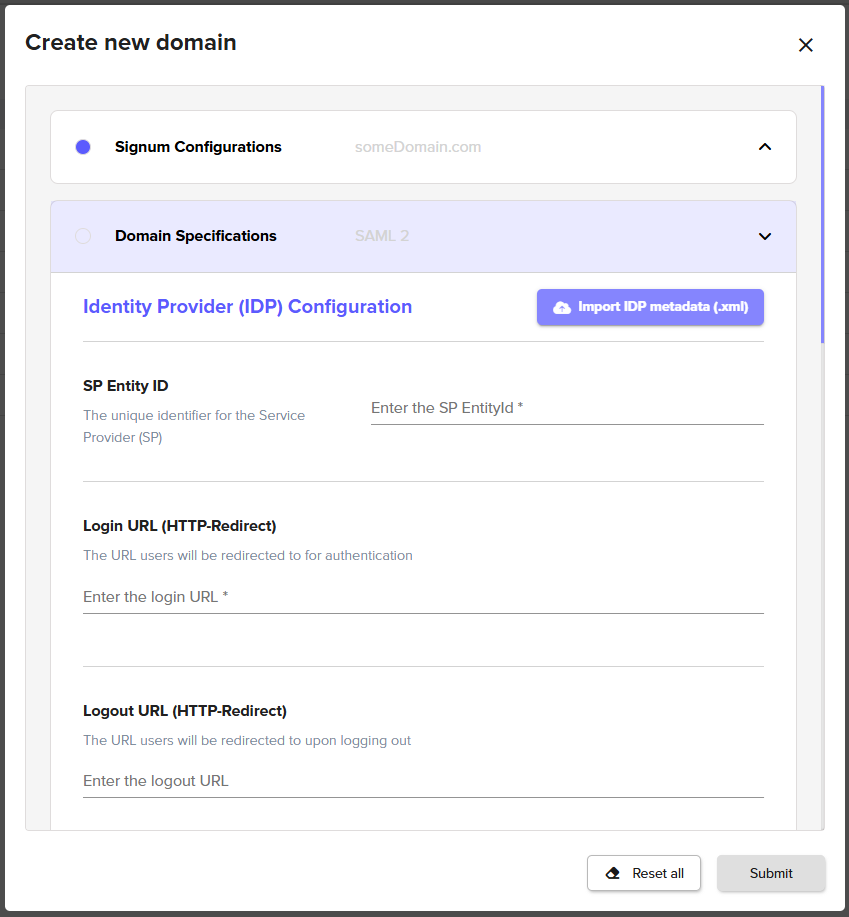
Task: Click the logout URL text field
Action: point(422,781)
